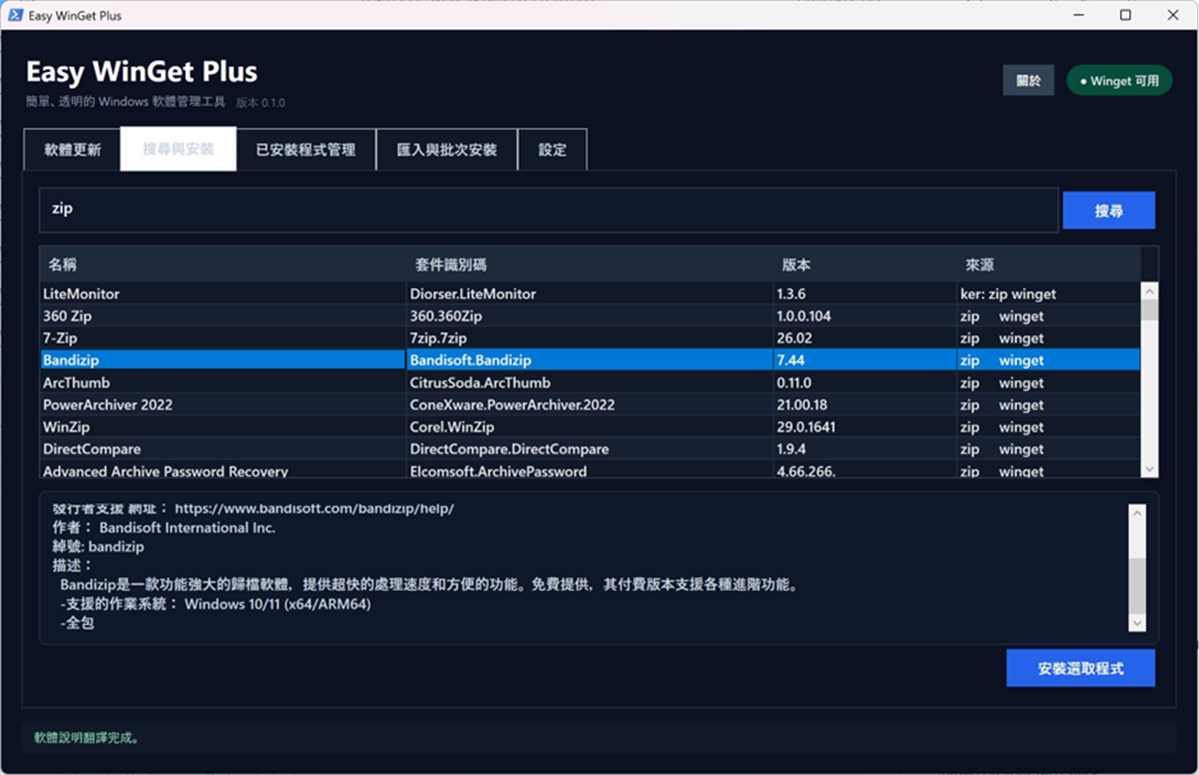Click the CitrusSoda.ArcThumb package ID
The height and width of the screenshot is (775, 1199).
click(x=480, y=382)
